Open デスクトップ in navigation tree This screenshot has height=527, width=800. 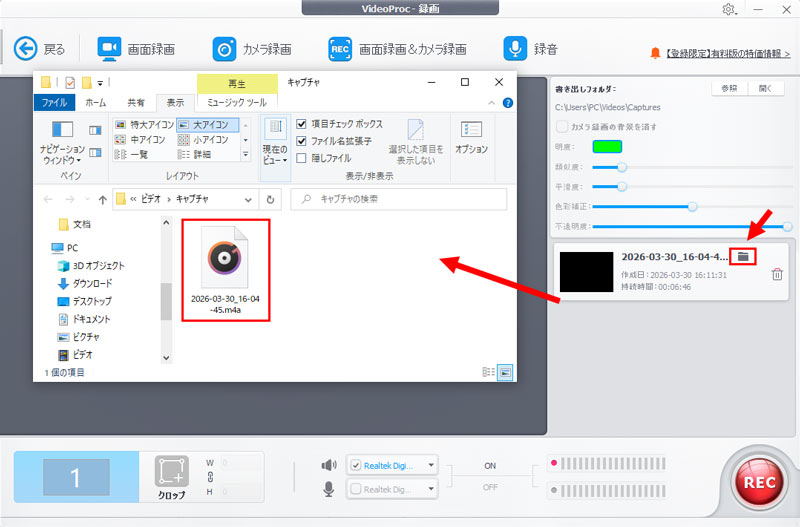85,301
